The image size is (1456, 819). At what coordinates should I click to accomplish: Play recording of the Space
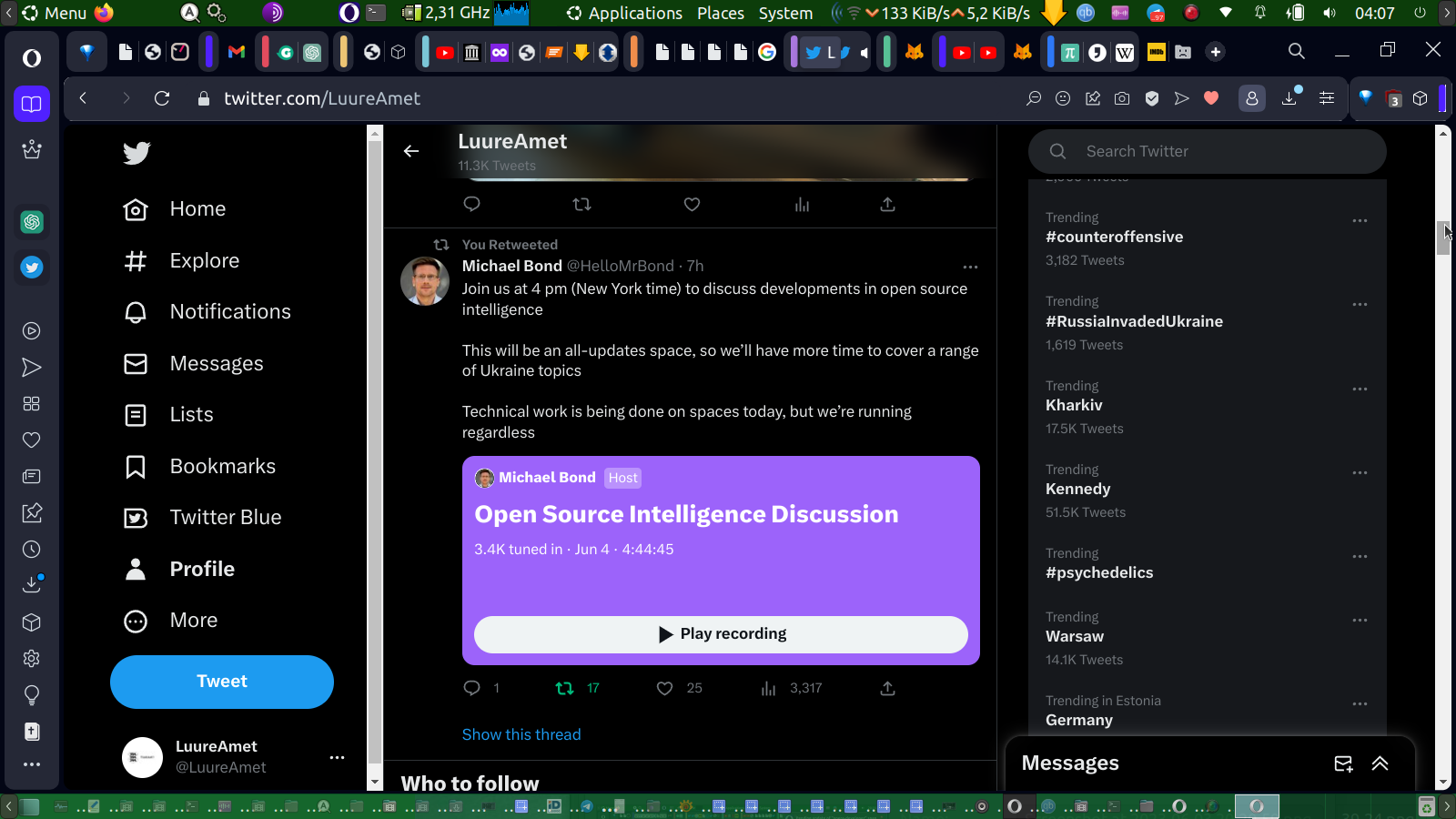721,634
